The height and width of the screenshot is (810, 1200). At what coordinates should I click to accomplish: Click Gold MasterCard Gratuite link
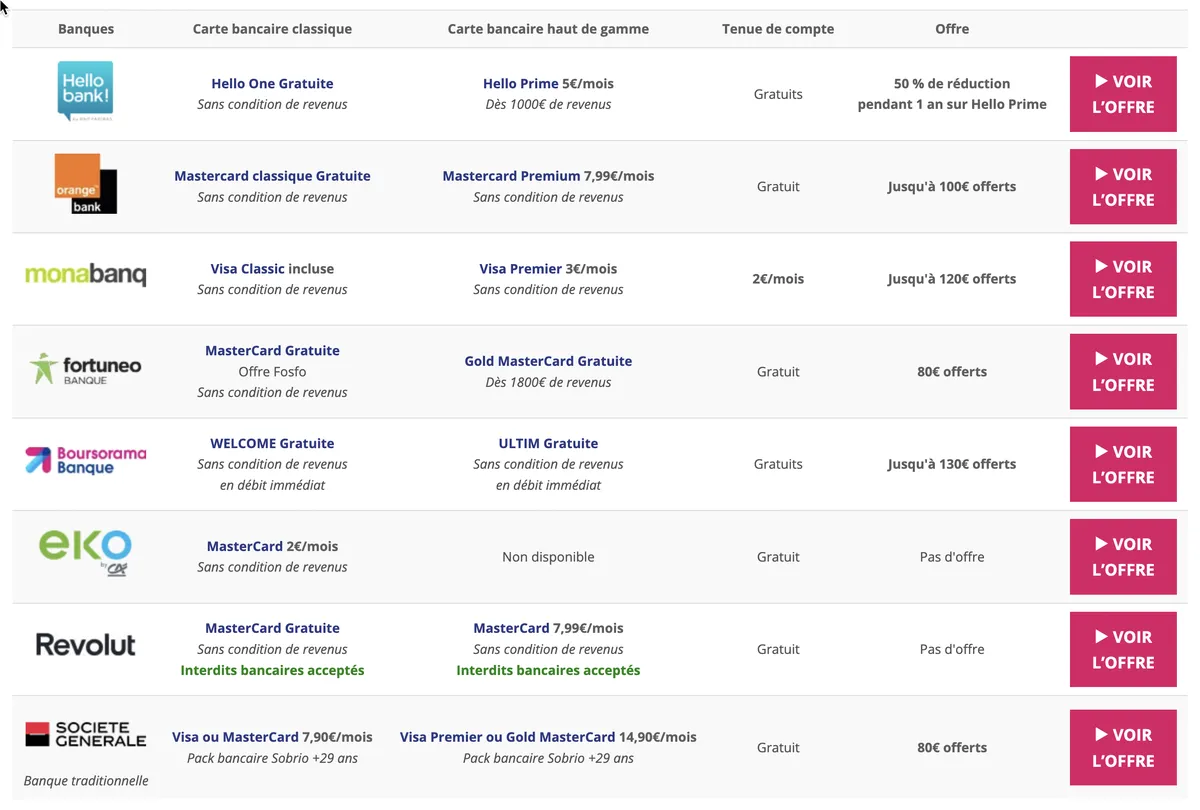pyautogui.click(x=548, y=361)
